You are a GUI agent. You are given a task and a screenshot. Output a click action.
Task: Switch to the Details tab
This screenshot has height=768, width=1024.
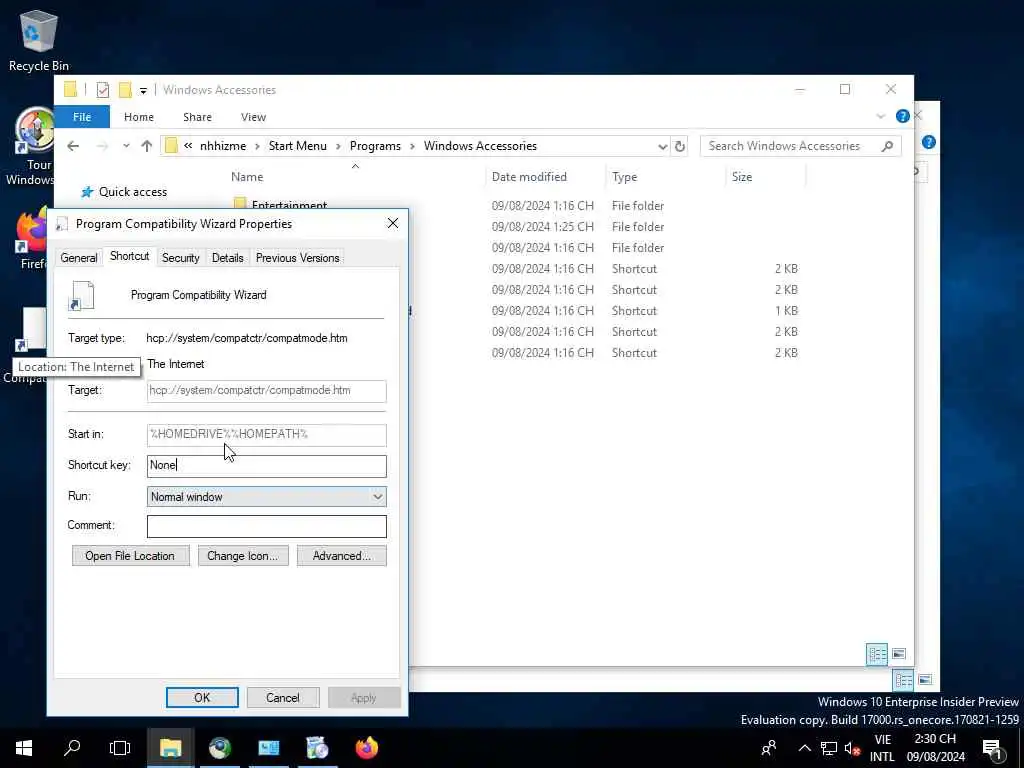point(227,258)
